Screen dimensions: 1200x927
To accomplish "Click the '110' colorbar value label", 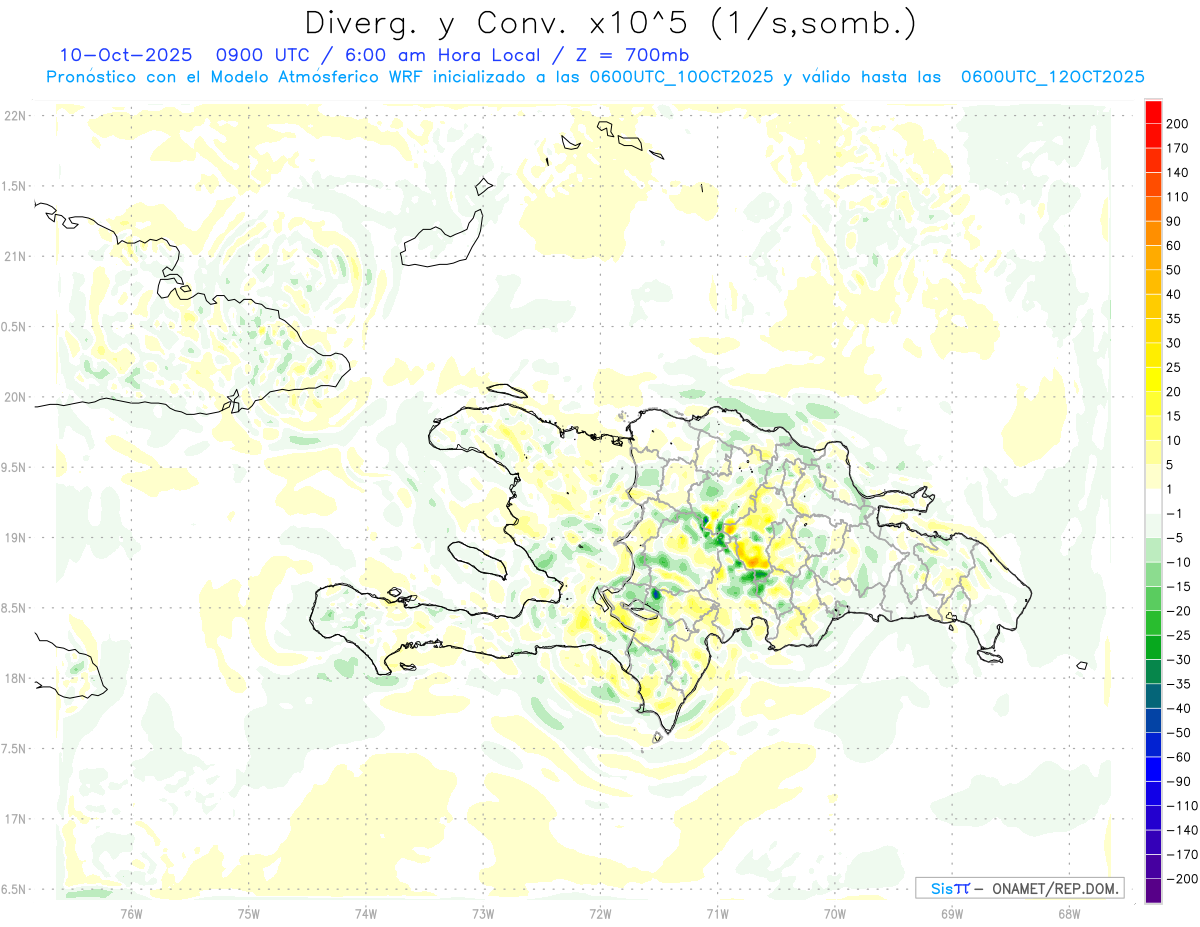I will (1178, 198).
